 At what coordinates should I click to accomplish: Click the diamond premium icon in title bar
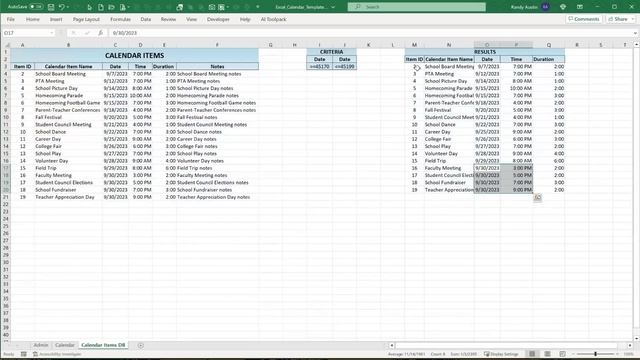tap(563, 7)
